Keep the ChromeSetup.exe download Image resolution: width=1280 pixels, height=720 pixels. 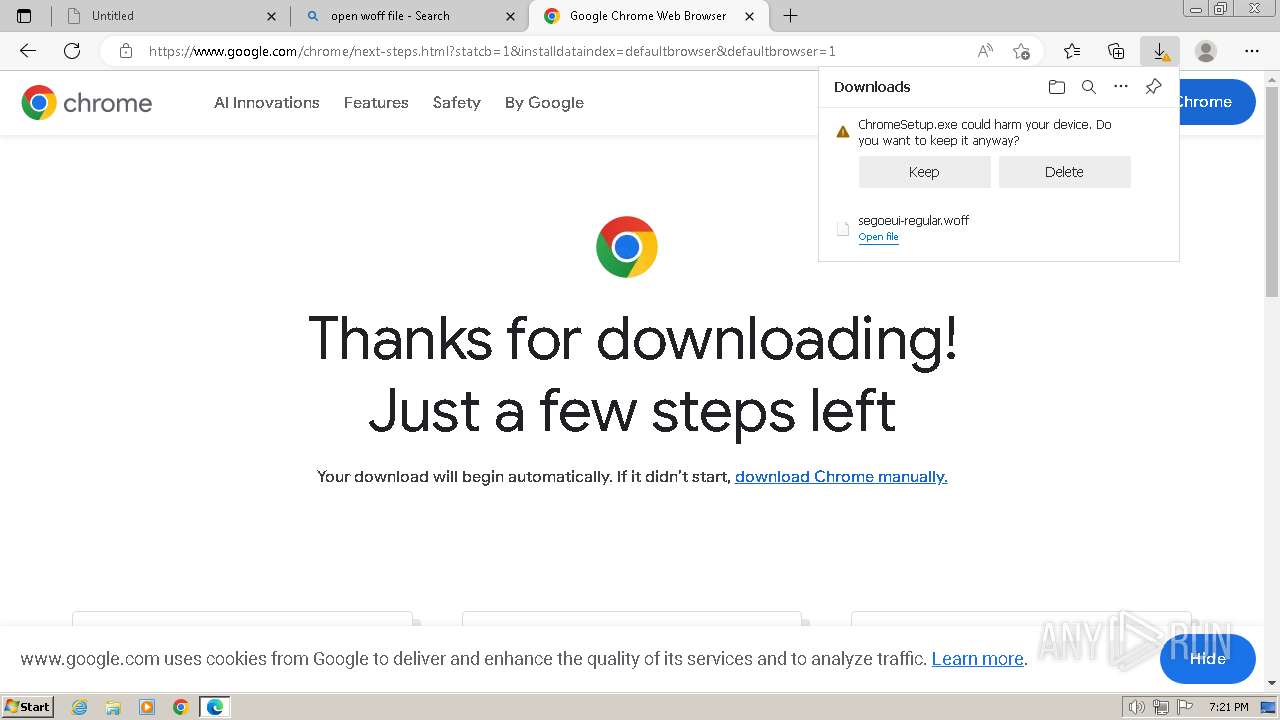tap(924, 172)
